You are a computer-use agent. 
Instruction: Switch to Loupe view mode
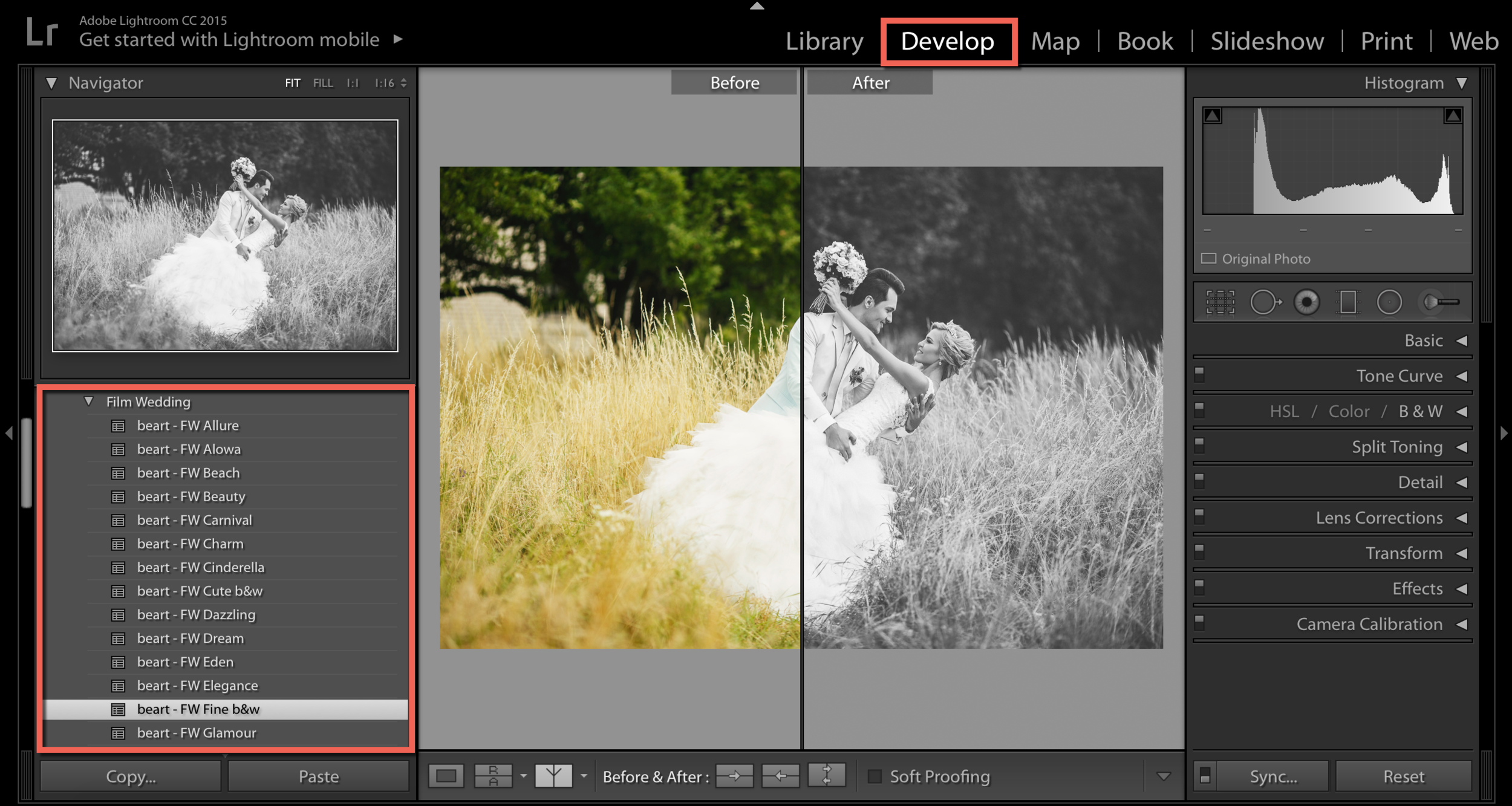point(446,776)
